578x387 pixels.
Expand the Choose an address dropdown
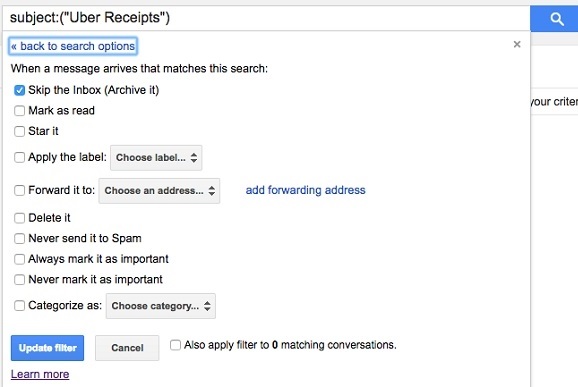(159, 191)
